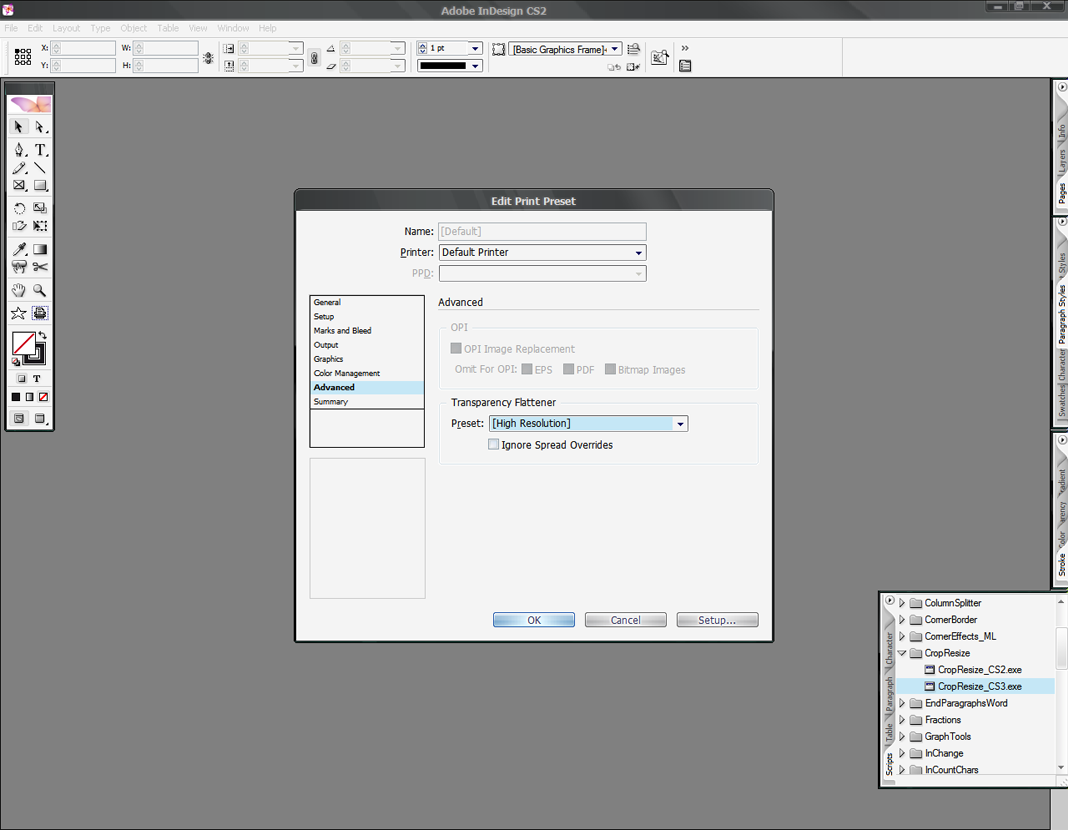Select the Gradient tool
1068x830 pixels.
pyautogui.click(x=40, y=249)
